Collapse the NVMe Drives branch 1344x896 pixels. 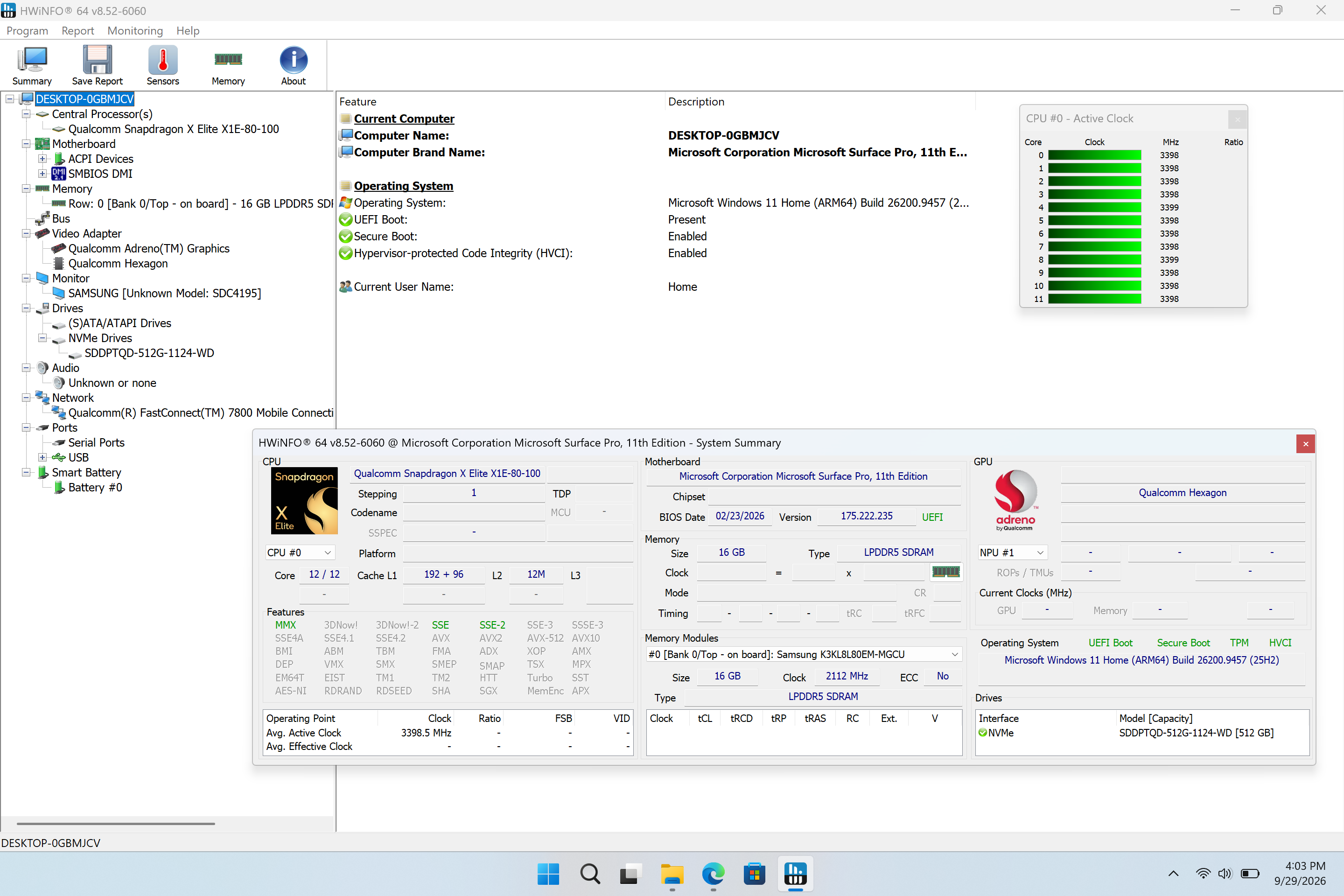click(x=42, y=338)
